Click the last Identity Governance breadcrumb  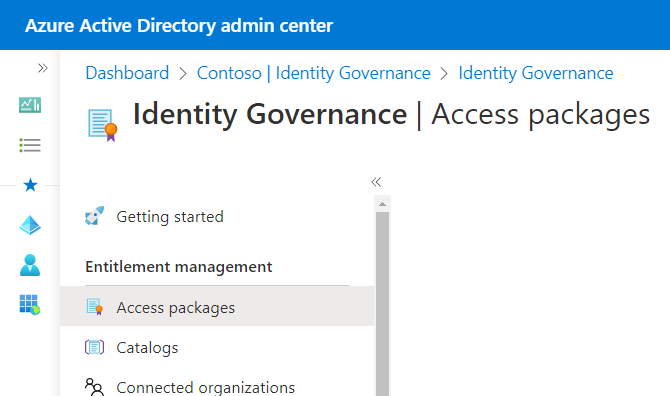click(x=536, y=73)
